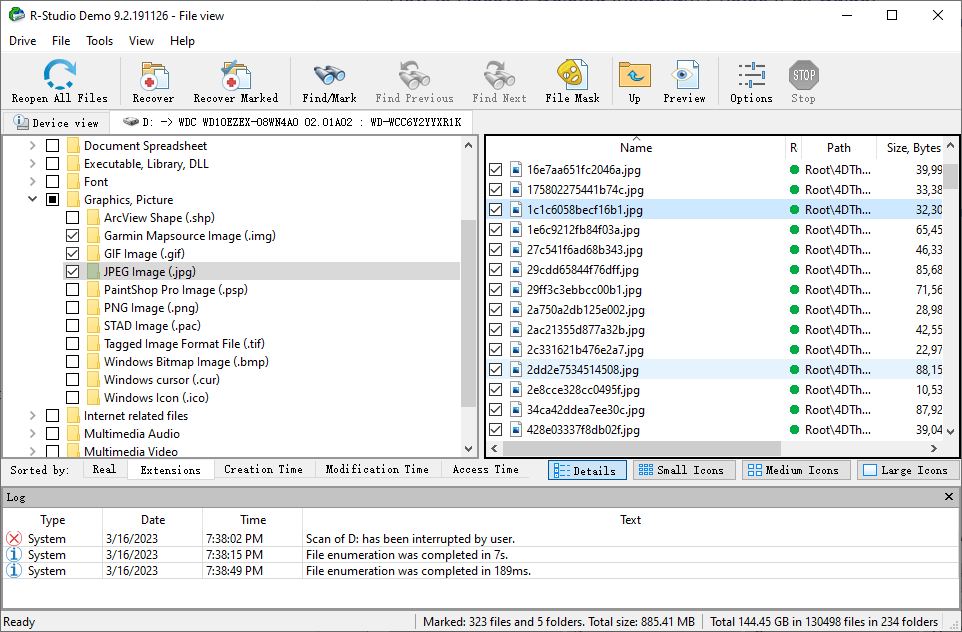Uncheck the GIF Image (.gif) checkbox

[x=72, y=253]
